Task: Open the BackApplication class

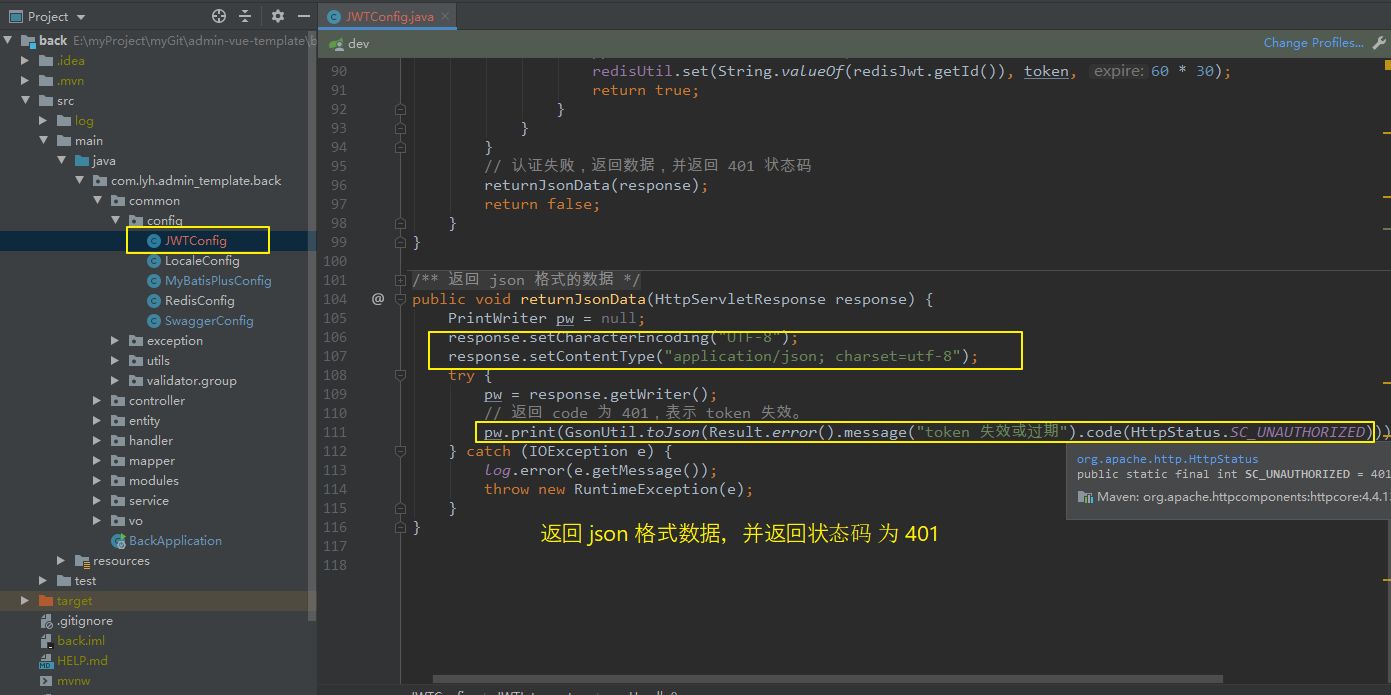Action: click(175, 541)
